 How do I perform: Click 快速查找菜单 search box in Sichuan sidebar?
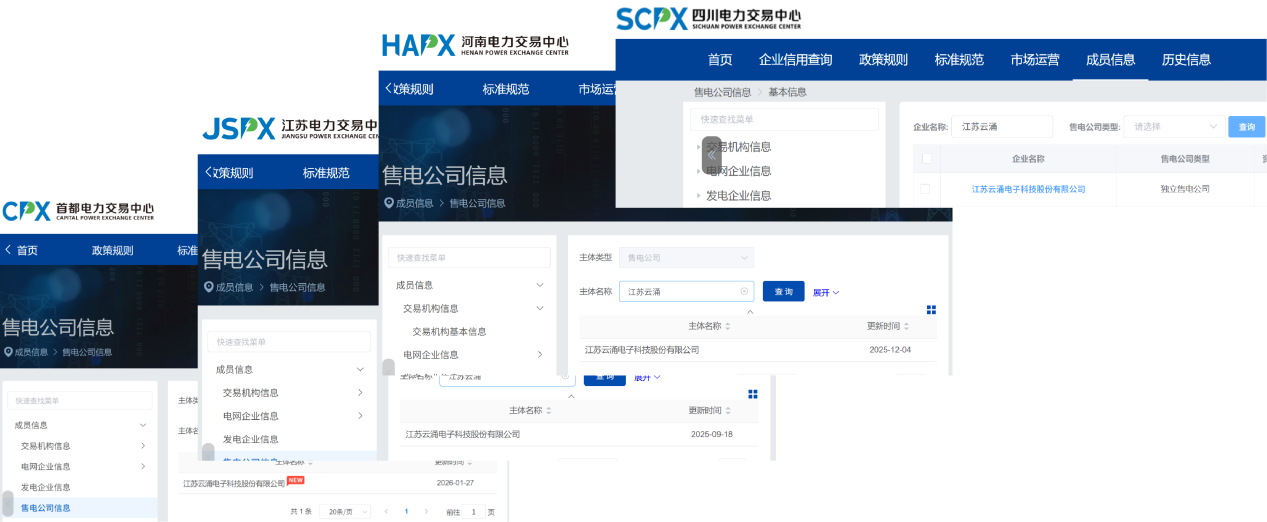[784, 119]
